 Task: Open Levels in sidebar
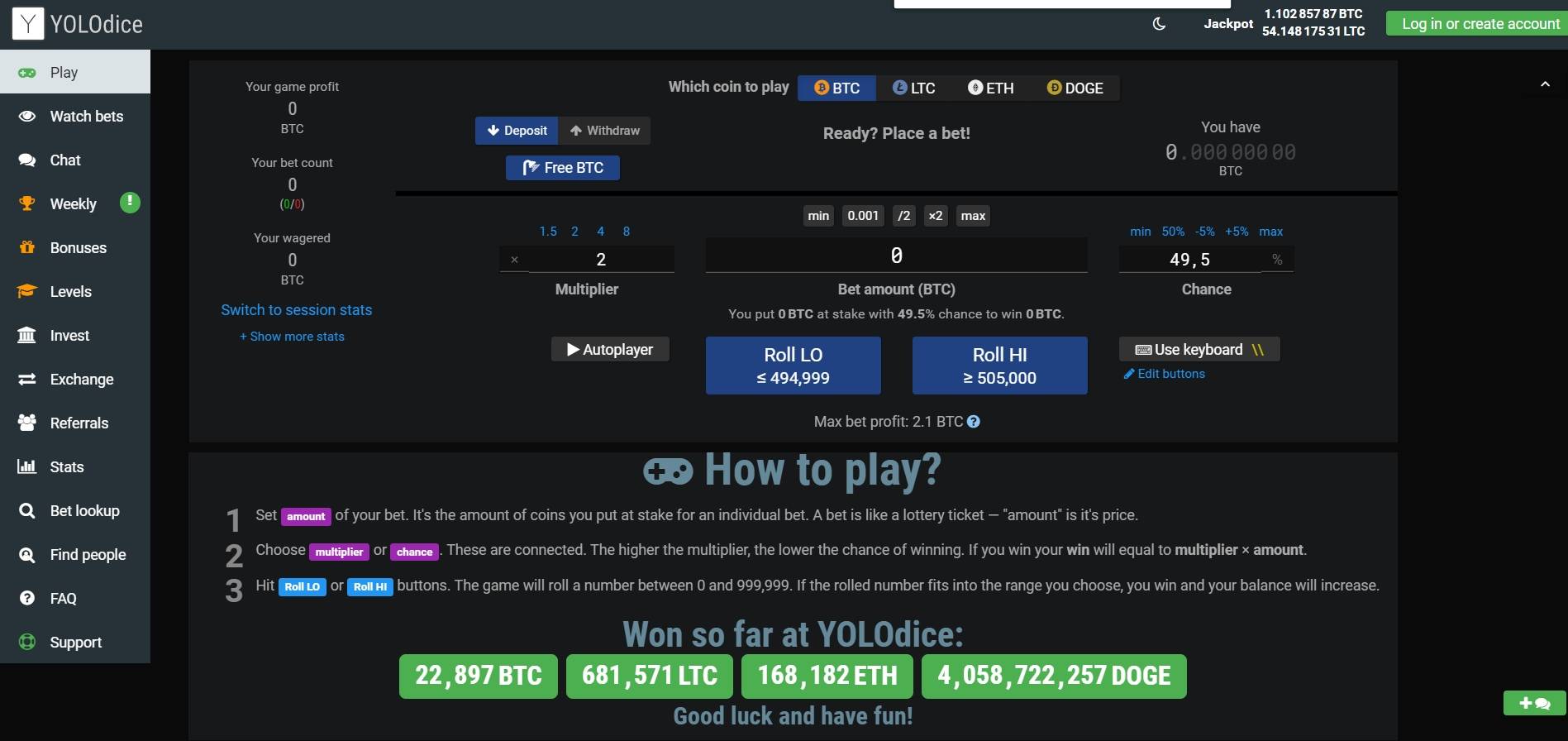click(75, 291)
